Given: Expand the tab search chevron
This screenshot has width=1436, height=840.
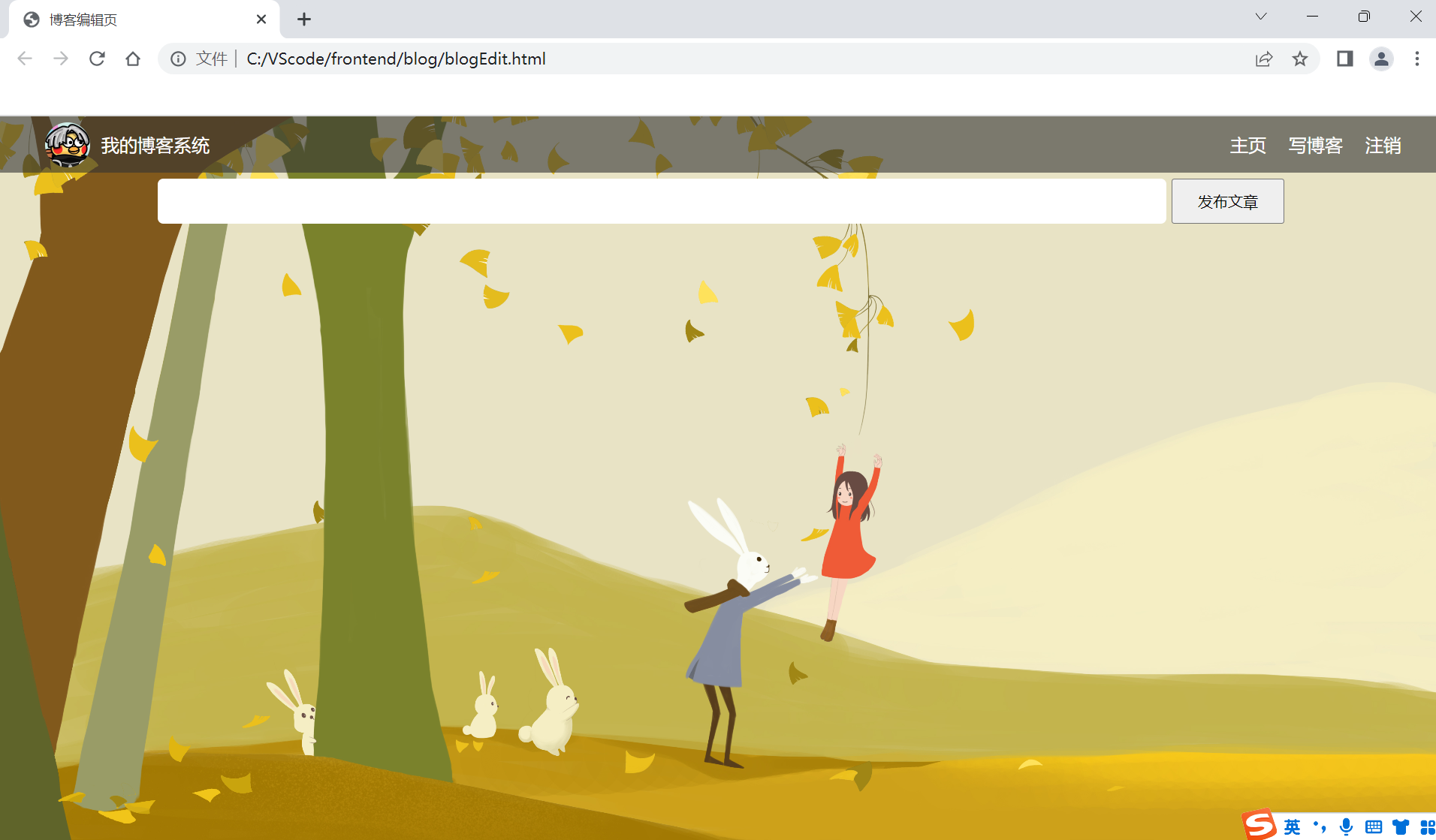Looking at the screenshot, I should click(1261, 17).
